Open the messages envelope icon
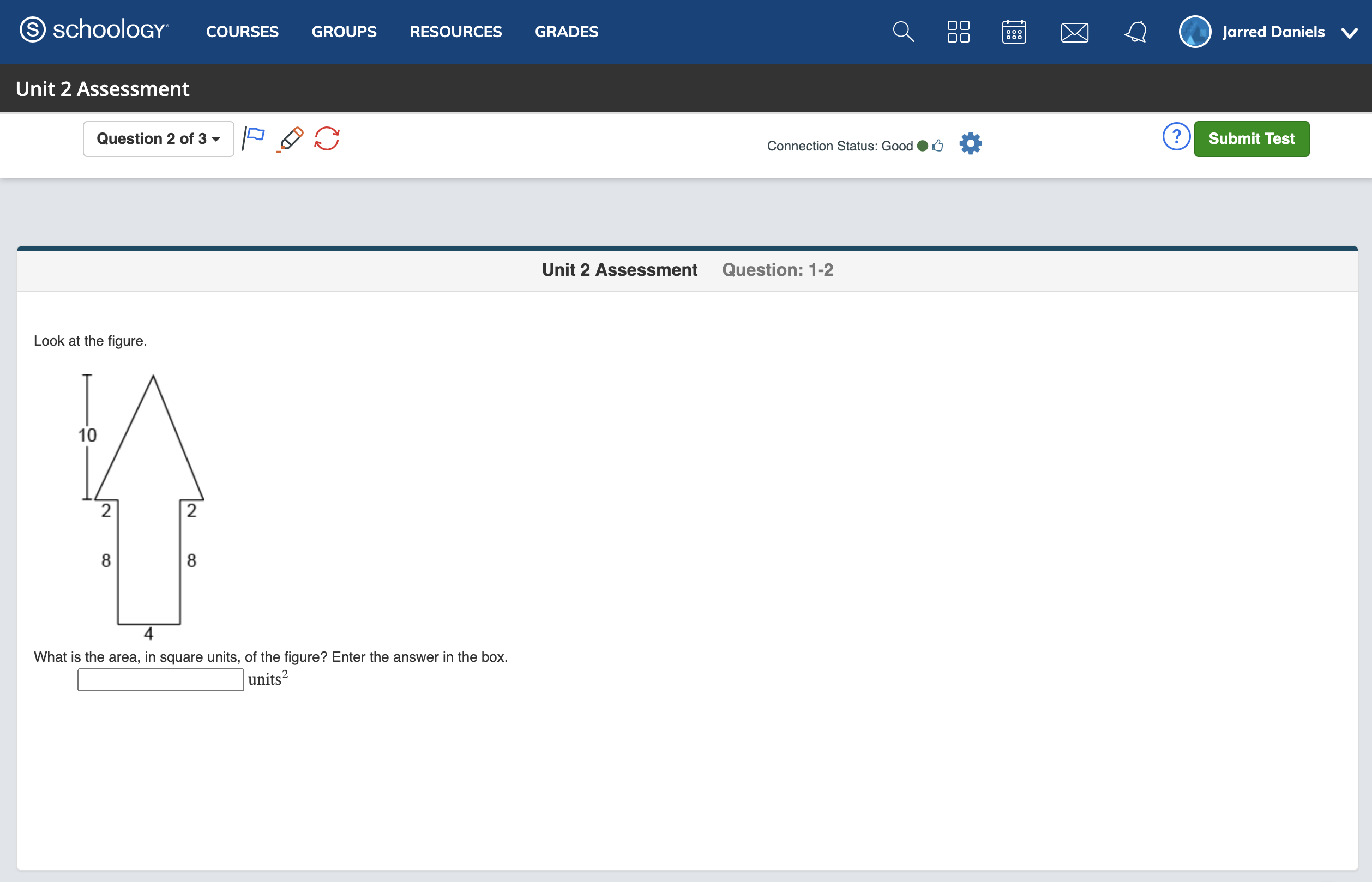This screenshot has height=882, width=1372. point(1074,32)
